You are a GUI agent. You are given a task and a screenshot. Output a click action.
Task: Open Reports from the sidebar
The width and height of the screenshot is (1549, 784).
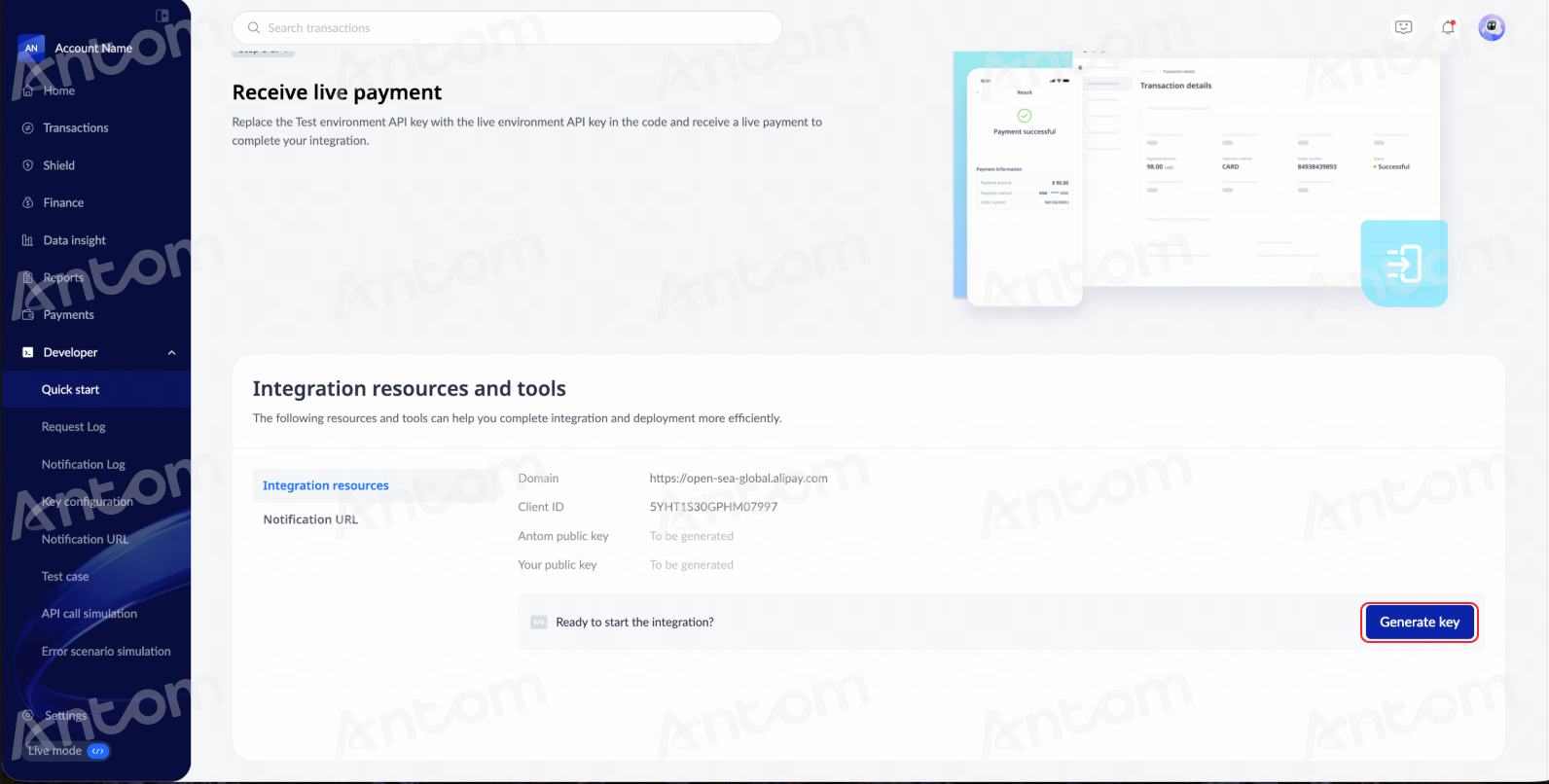click(x=63, y=277)
